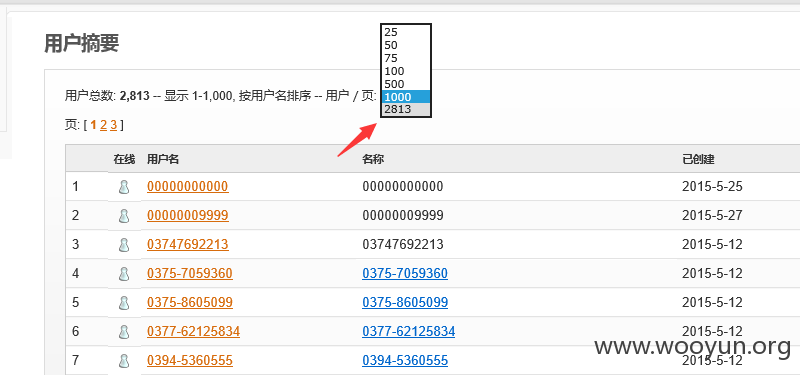Click user icon for 0375-7059360 row
This screenshot has width=800, height=375.
click(x=124, y=274)
